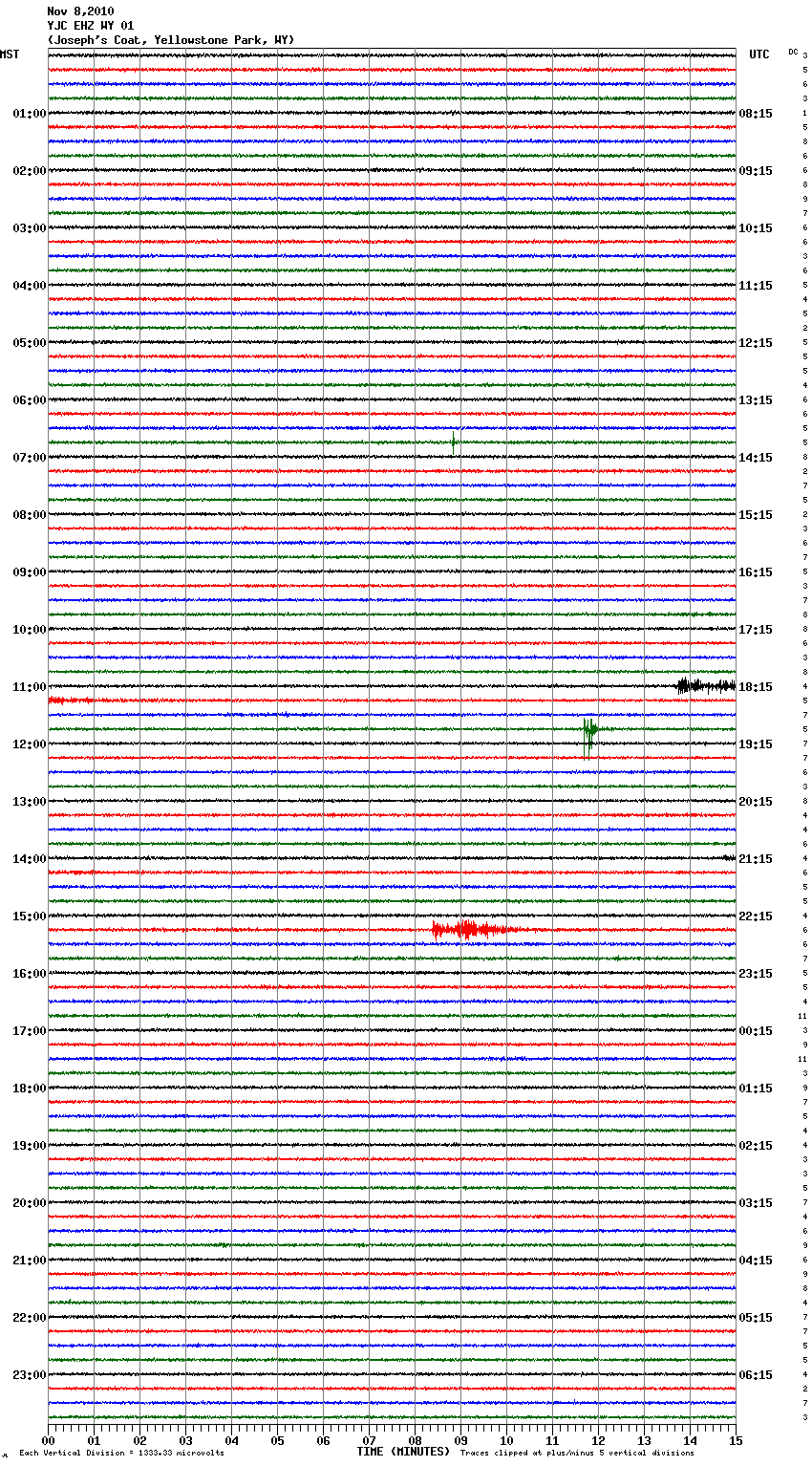Click the Each Vertical Division 1333.33 microvolts note

(x=121, y=1453)
